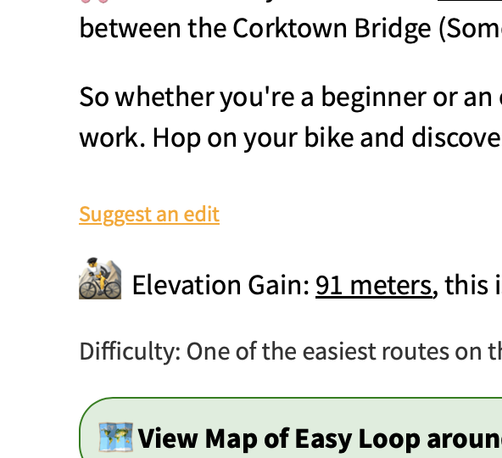Open the View Map of Easy Loop button
The height and width of the screenshot is (458, 502).
coord(291,428)
